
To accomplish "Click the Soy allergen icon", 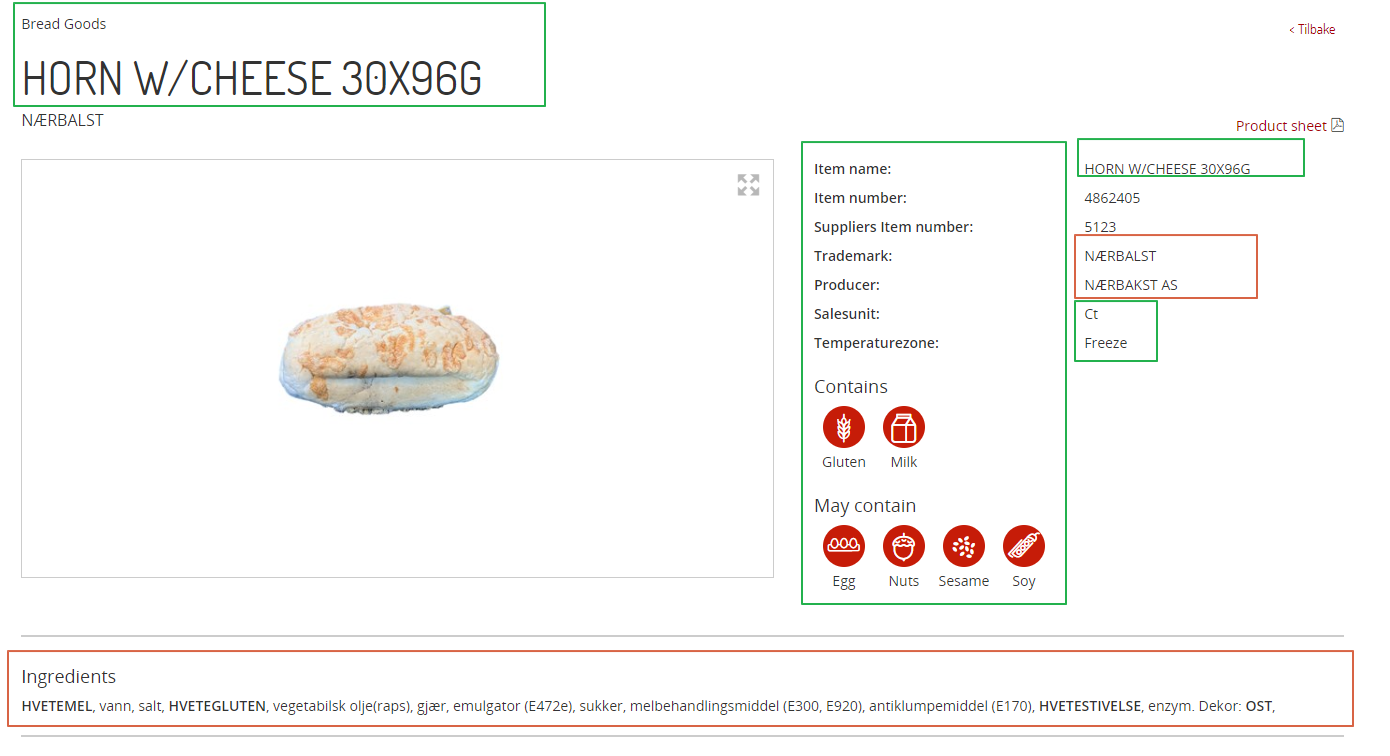I will (x=1024, y=547).
